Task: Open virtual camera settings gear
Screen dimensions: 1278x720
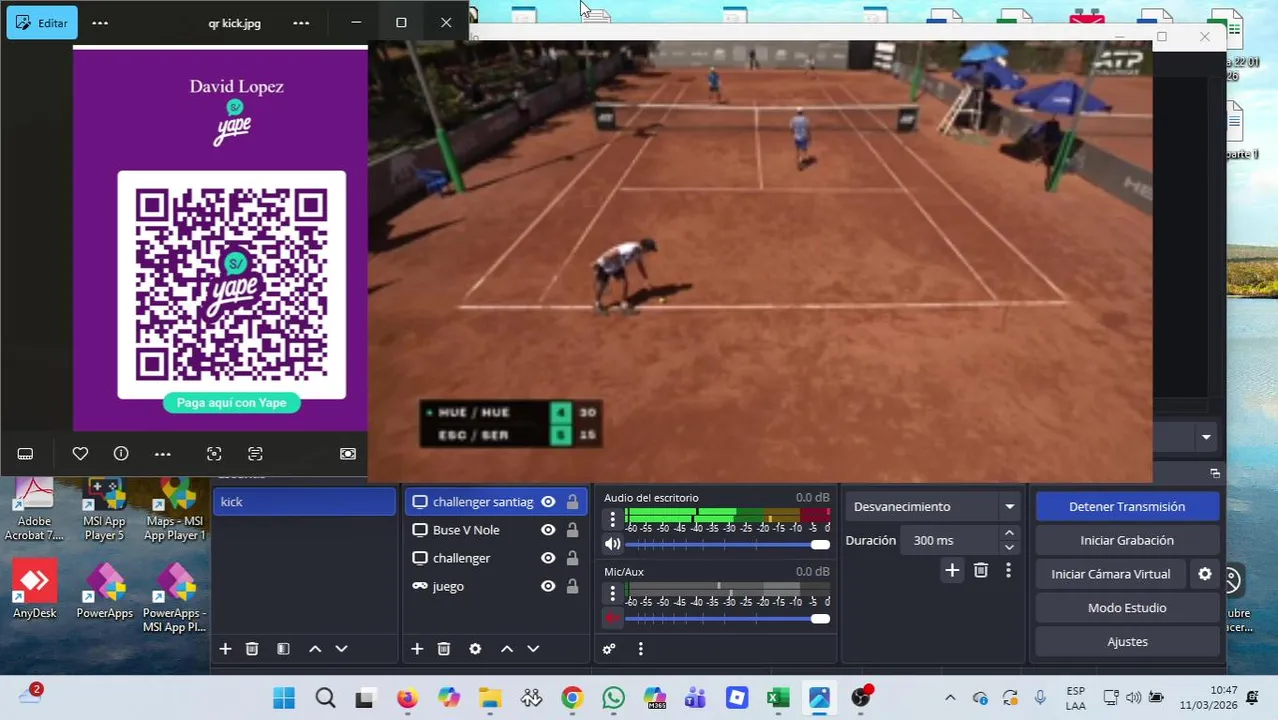Action: [x=1205, y=574]
